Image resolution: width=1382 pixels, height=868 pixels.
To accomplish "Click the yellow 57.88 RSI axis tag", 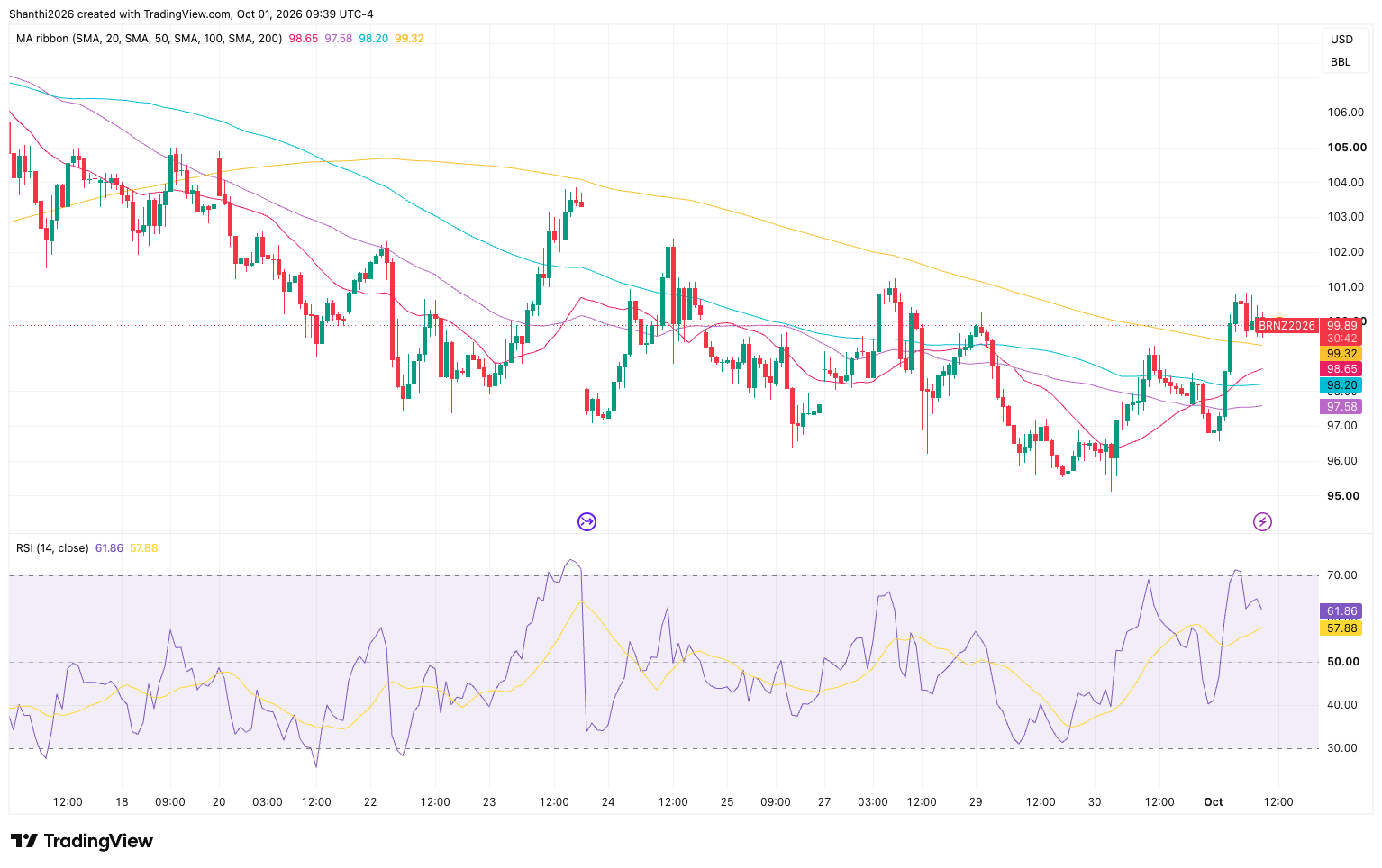I will 1342,628.
